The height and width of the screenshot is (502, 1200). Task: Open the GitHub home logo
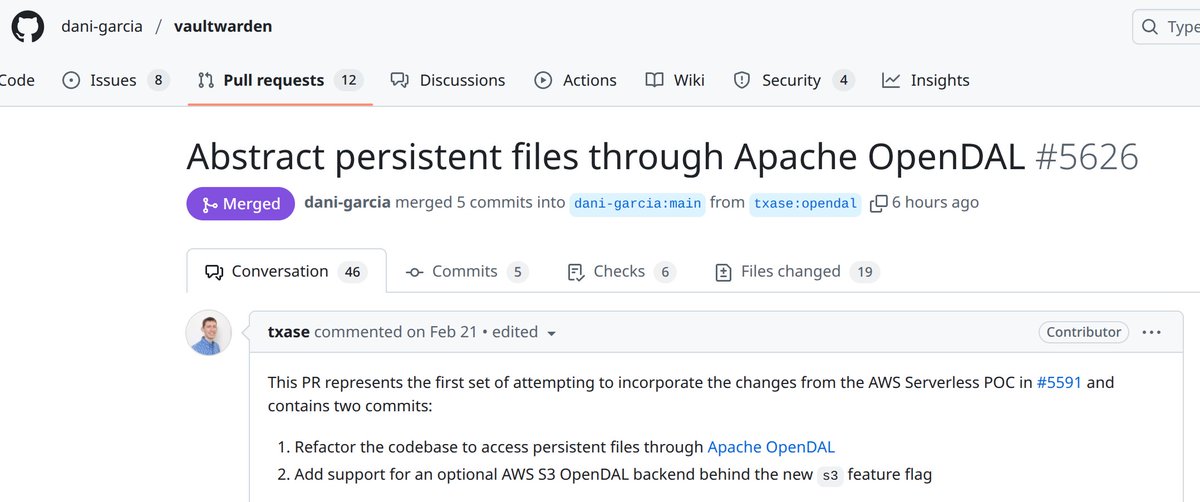click(x=28, y=26)
